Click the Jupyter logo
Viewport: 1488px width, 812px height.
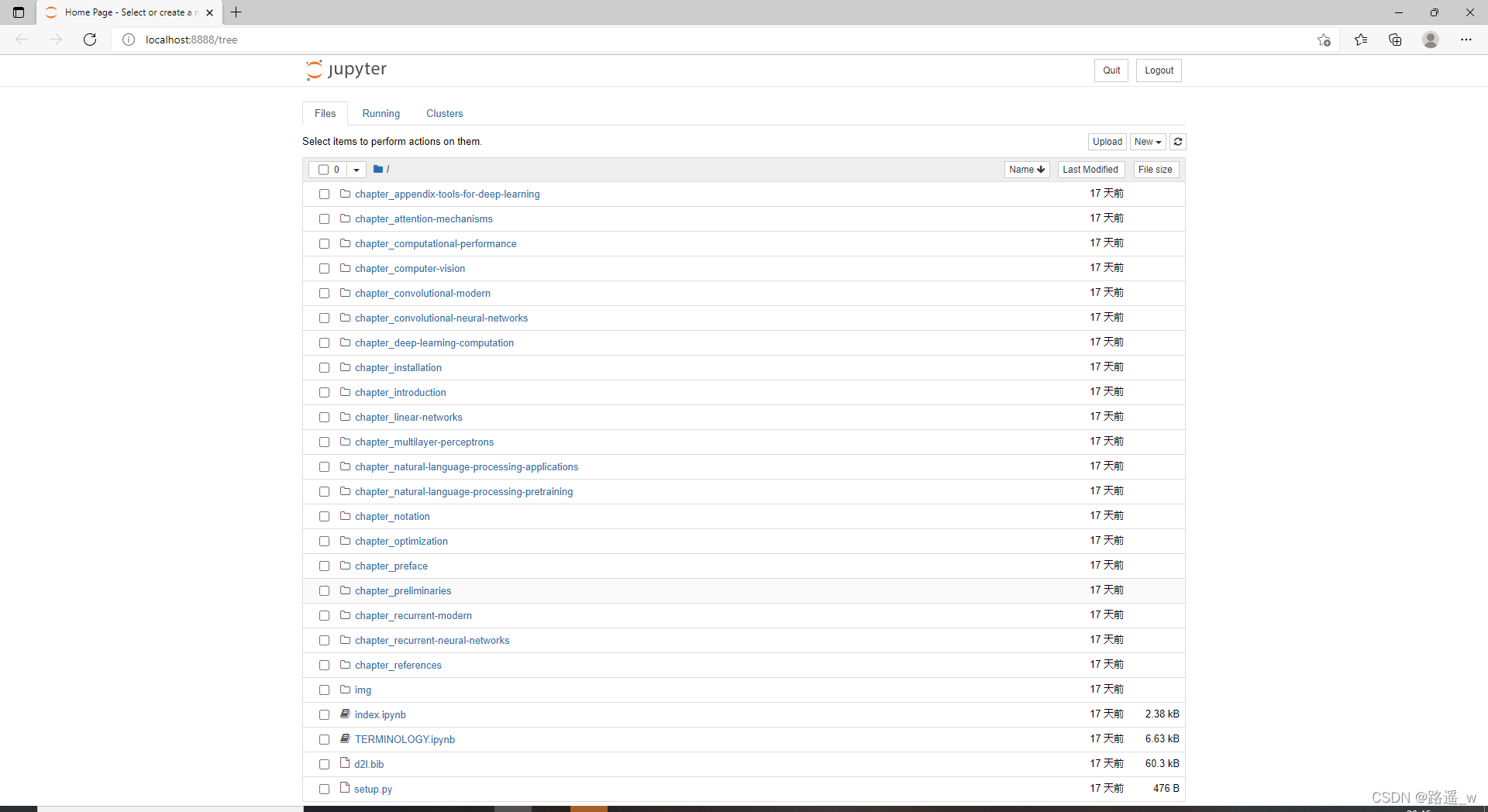346,70
